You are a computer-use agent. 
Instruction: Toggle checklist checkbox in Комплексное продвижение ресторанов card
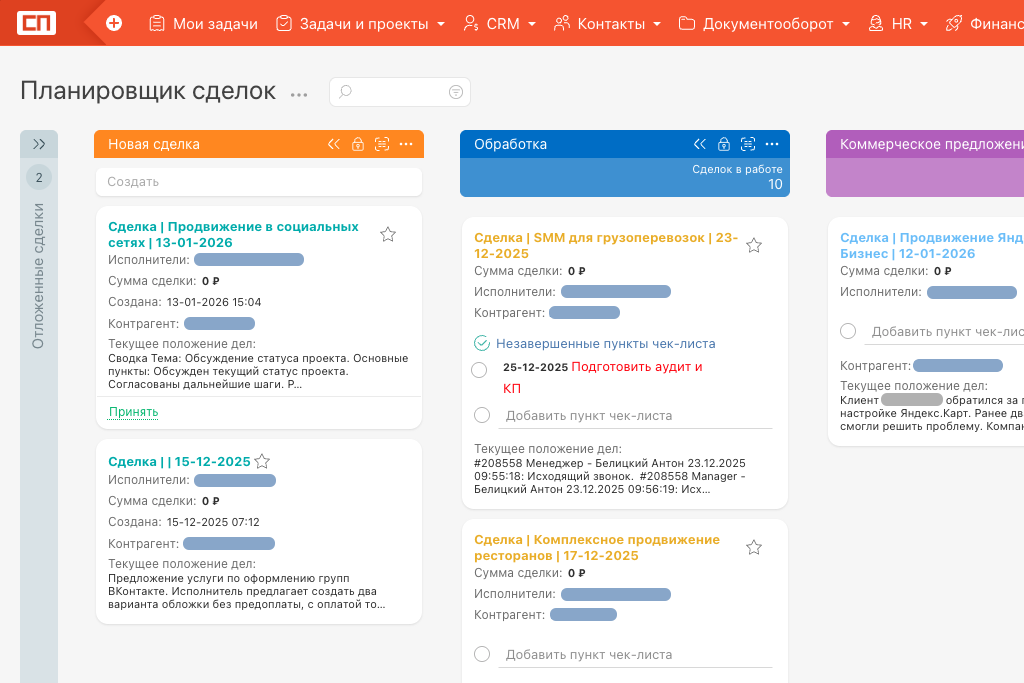point(482,654)
